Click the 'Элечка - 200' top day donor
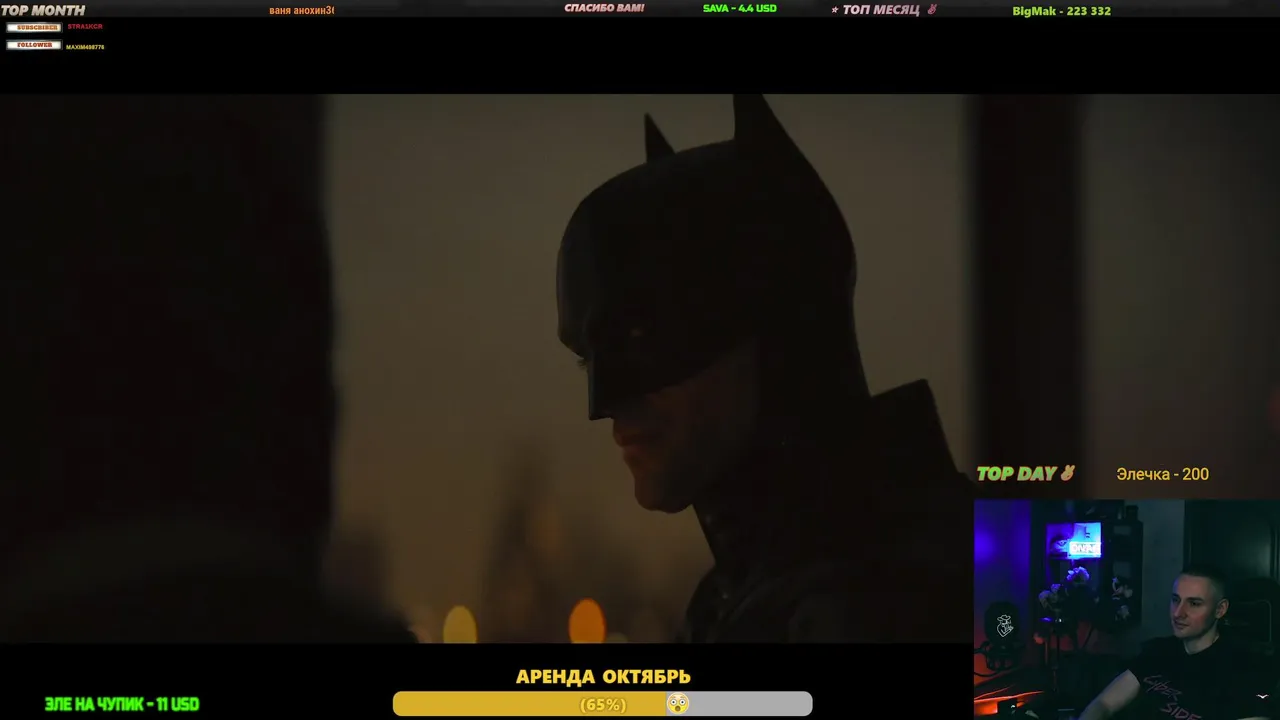Screen dimensions: 1280x720 [x=1162, y=474]
